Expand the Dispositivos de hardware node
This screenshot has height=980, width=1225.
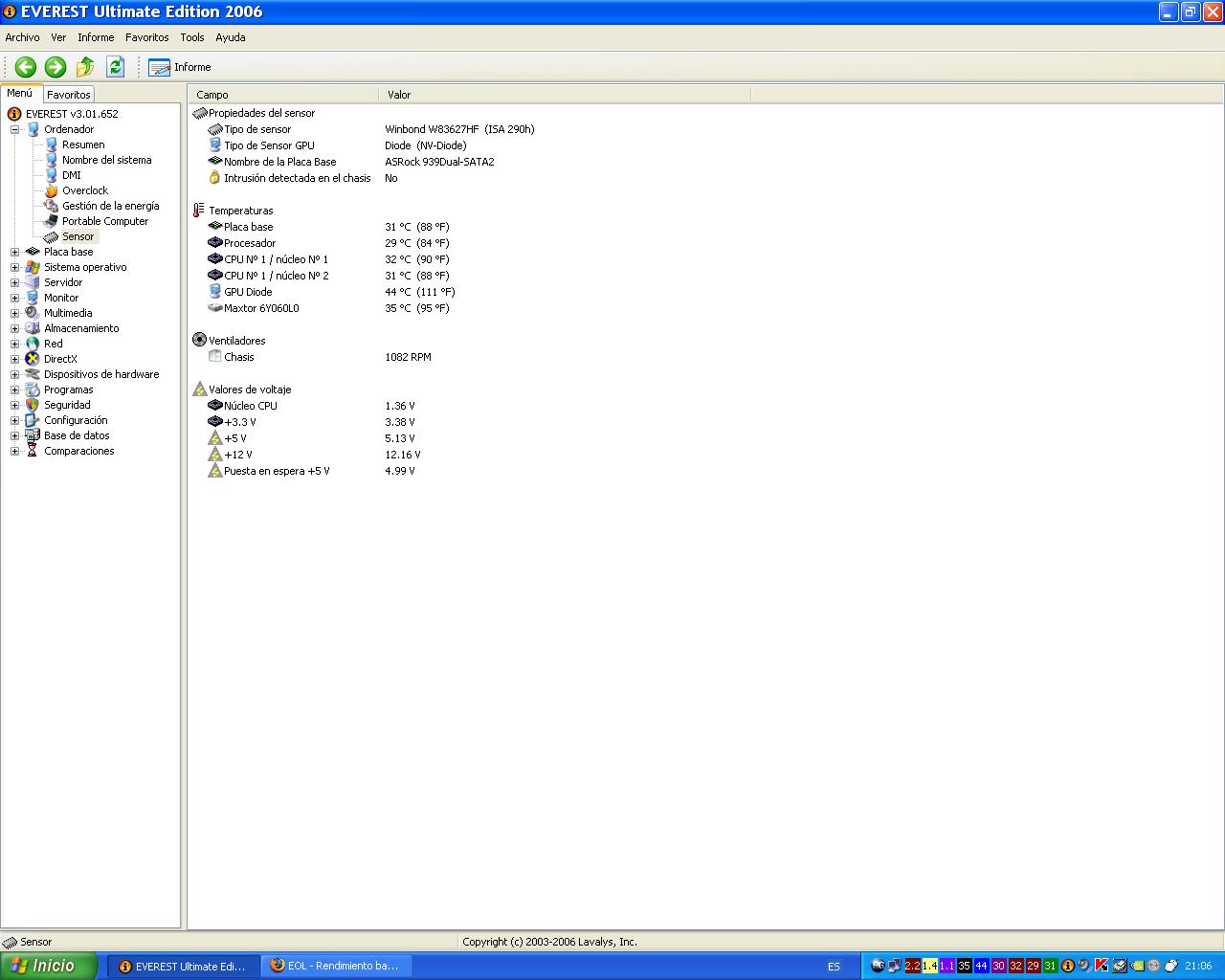(x=14, y=374)
